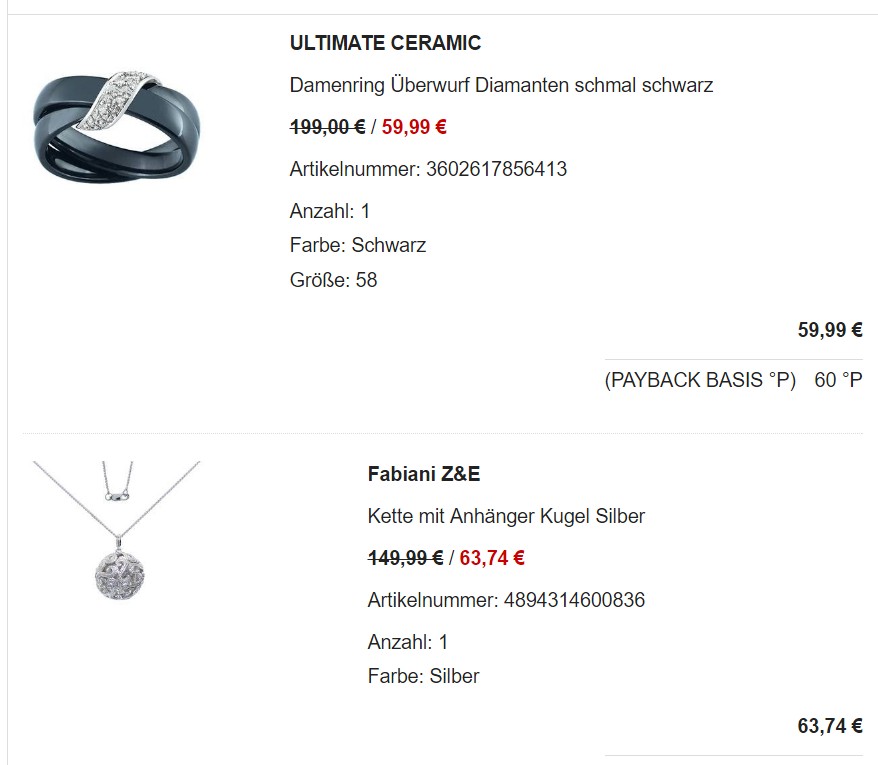Click the bold 59,99 € line total

click(x=829, y=330)
